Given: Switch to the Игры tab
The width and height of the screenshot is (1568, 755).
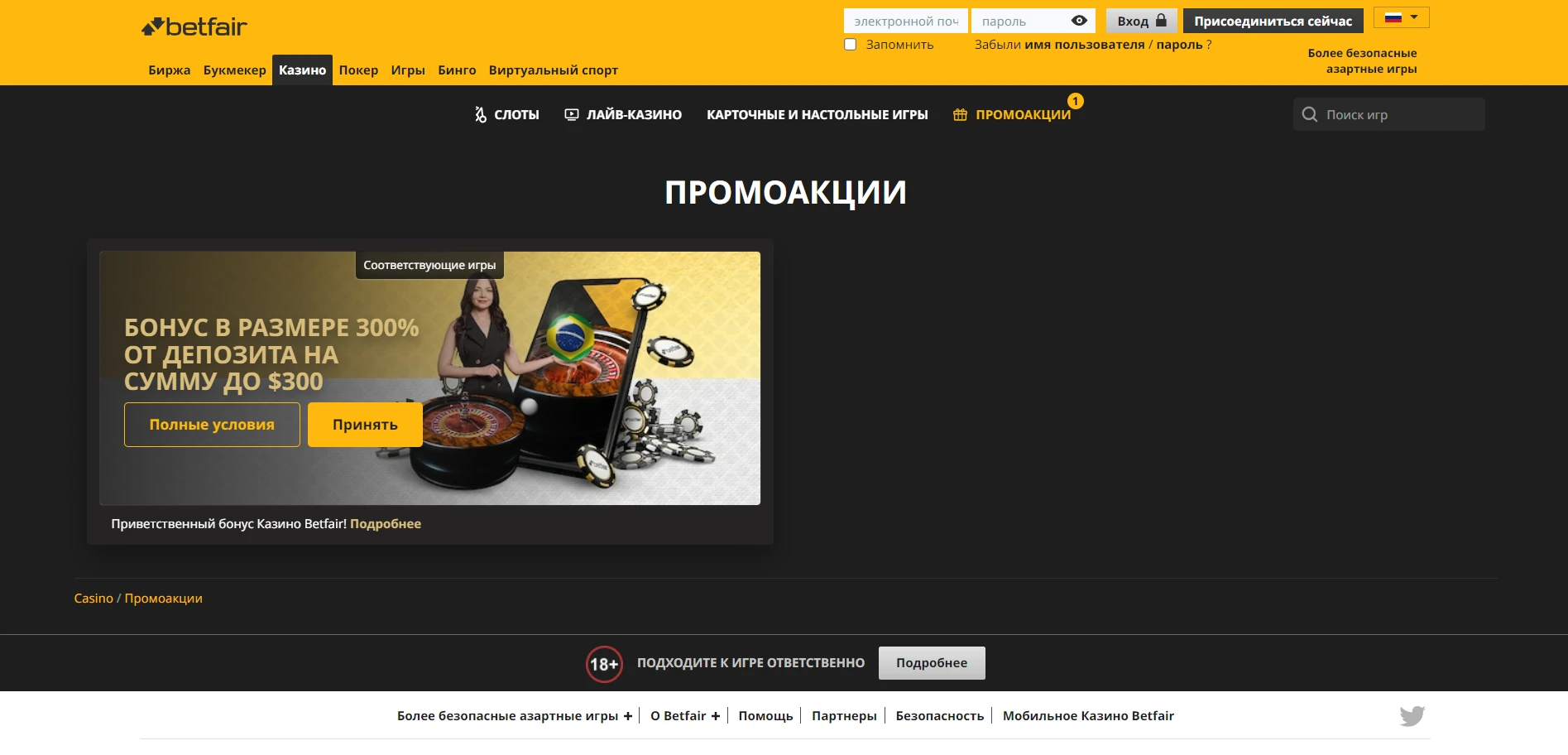Looking at the screenshot, I should pos(408,70).
